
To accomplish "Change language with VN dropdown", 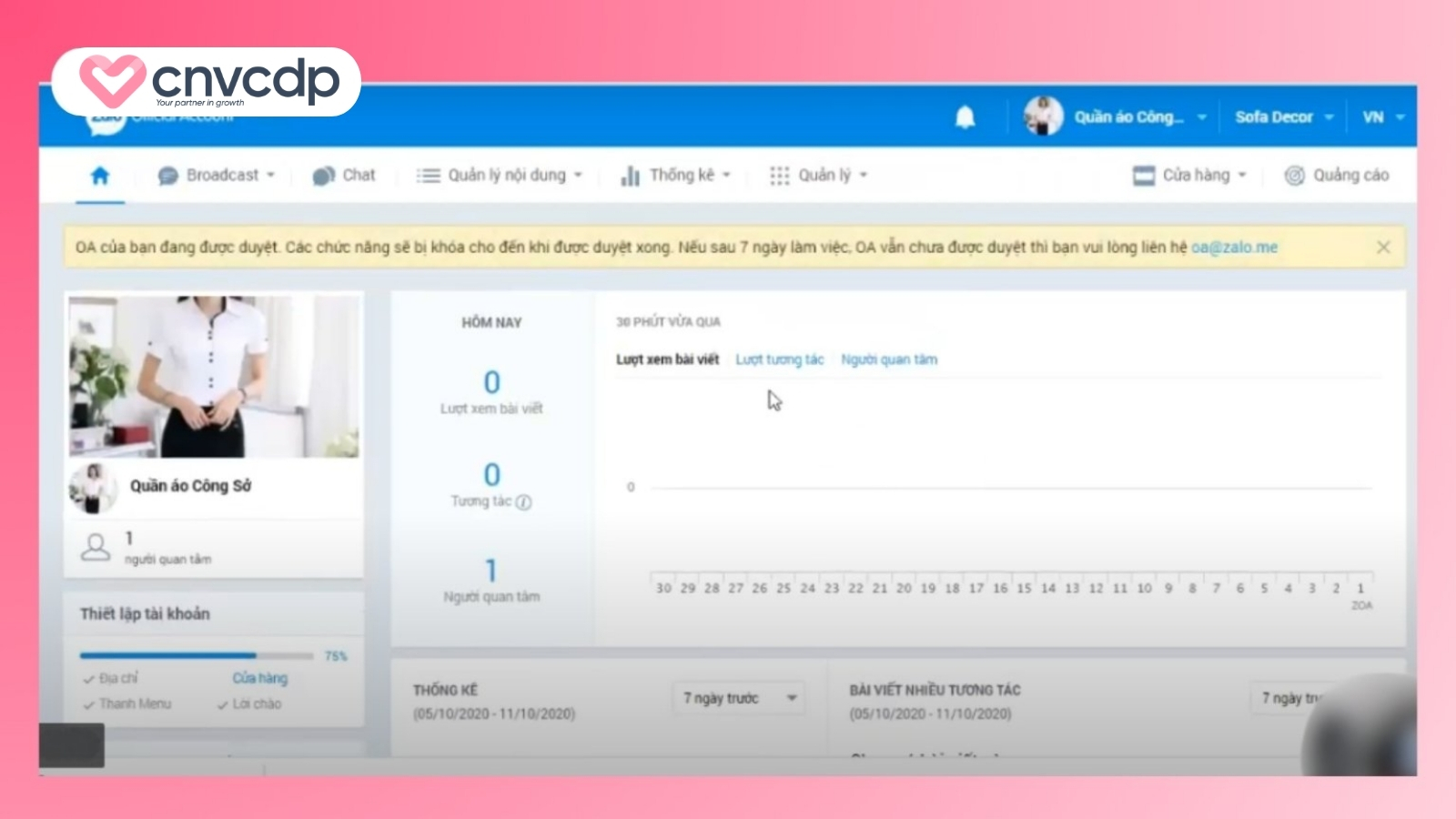I will pyautogui.click(x=1383, y=117).
